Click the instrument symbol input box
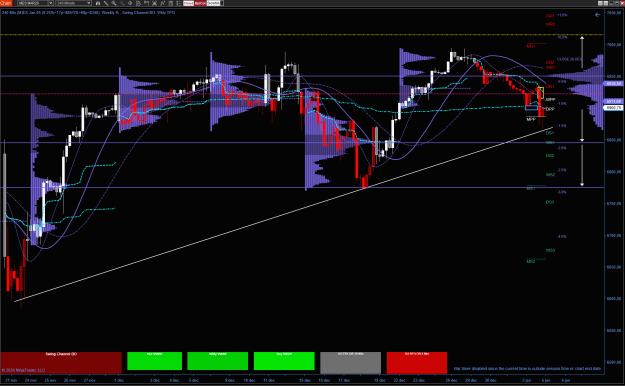Screen dimensions: 625x386 coord(33,3)
